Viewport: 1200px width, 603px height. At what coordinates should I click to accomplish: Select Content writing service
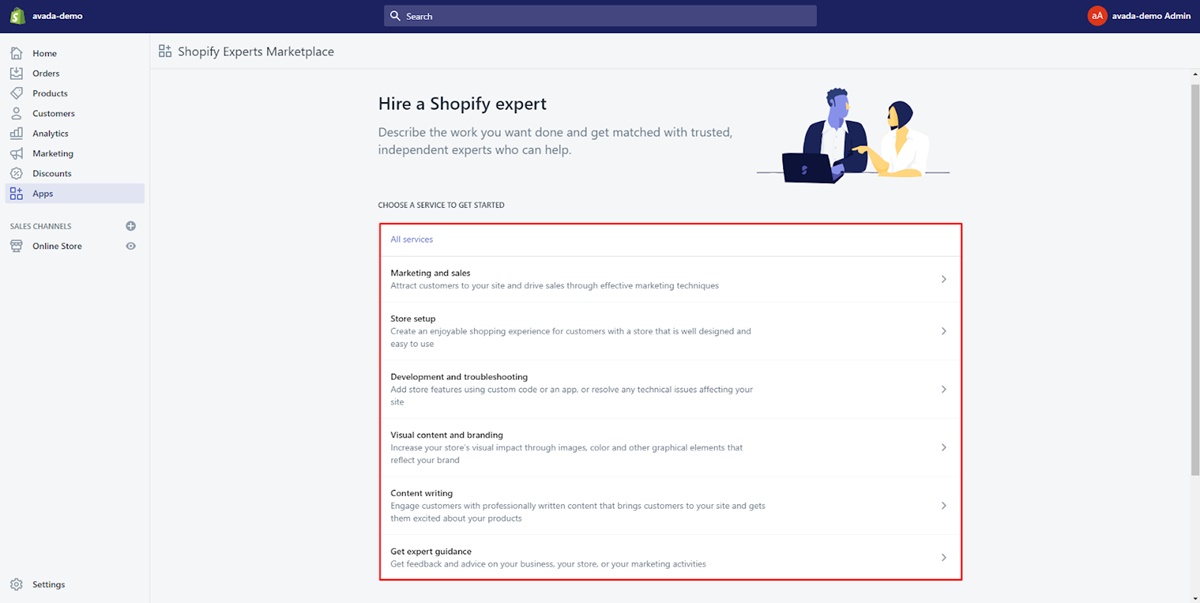click(670, 506)
